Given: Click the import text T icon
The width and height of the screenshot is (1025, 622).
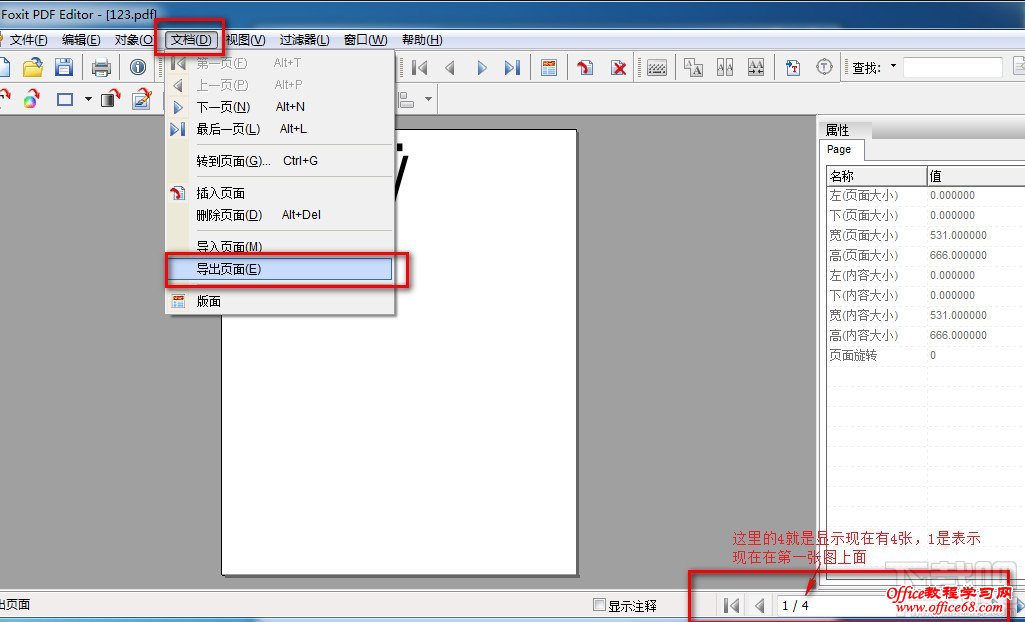Looking at the screenshot, I should click(793, 67).
